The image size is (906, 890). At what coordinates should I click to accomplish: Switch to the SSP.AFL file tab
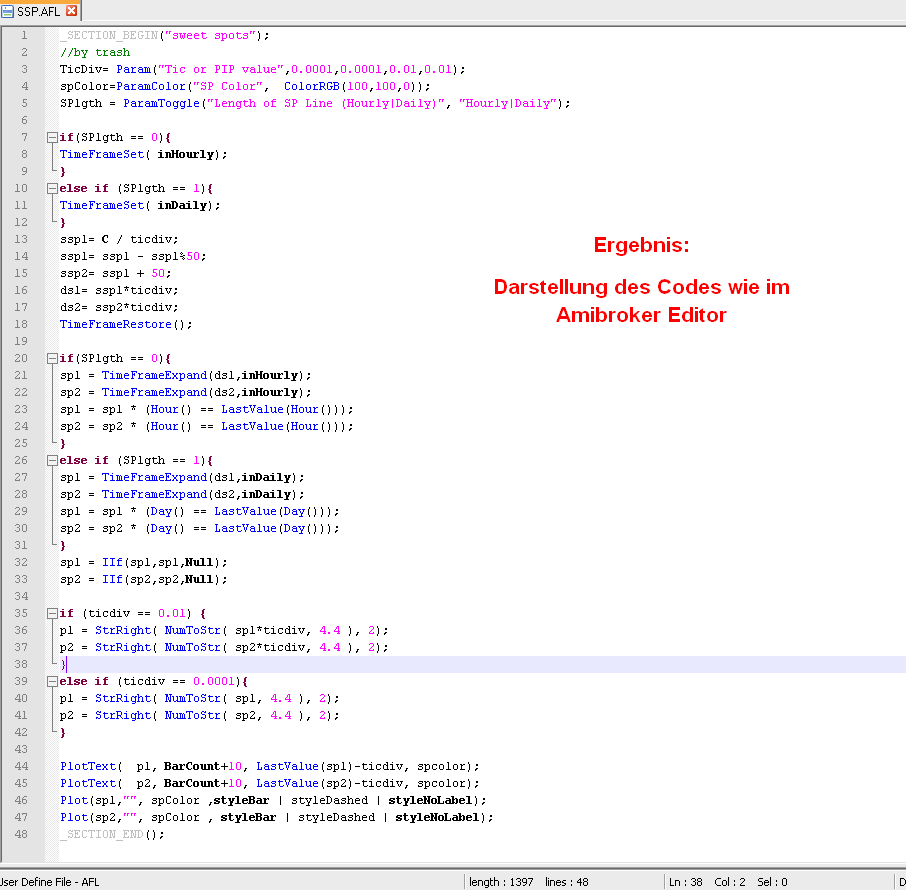pos(40,10)
